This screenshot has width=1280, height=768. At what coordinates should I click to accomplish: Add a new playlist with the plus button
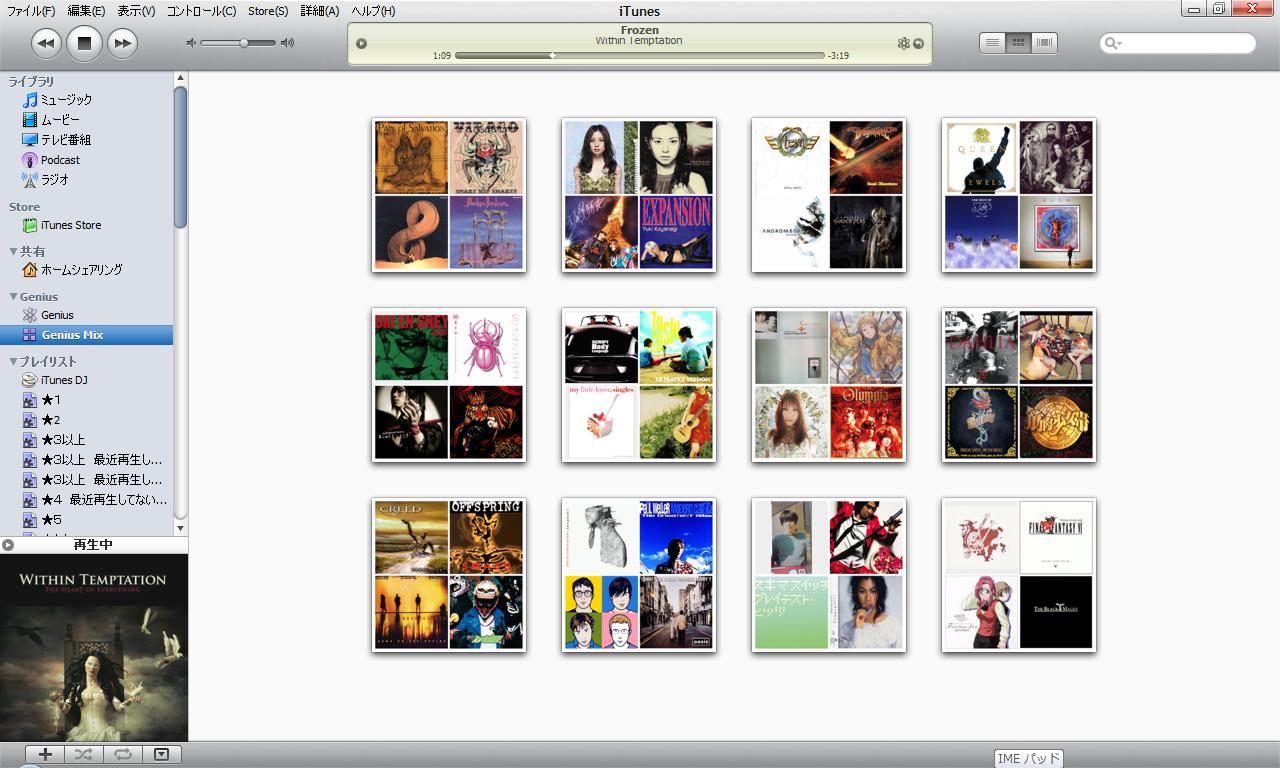[x=45, y=755]
